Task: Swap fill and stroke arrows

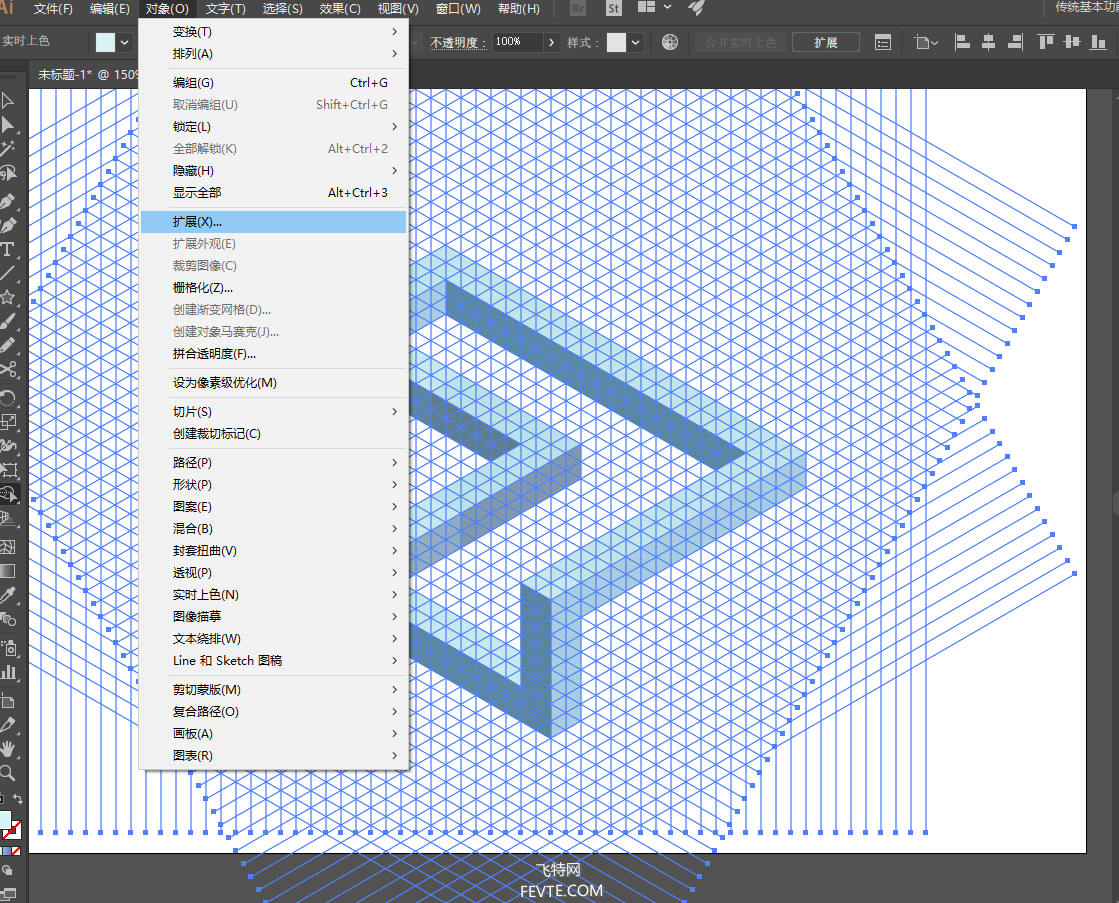Action: click(x=18, y=801)
